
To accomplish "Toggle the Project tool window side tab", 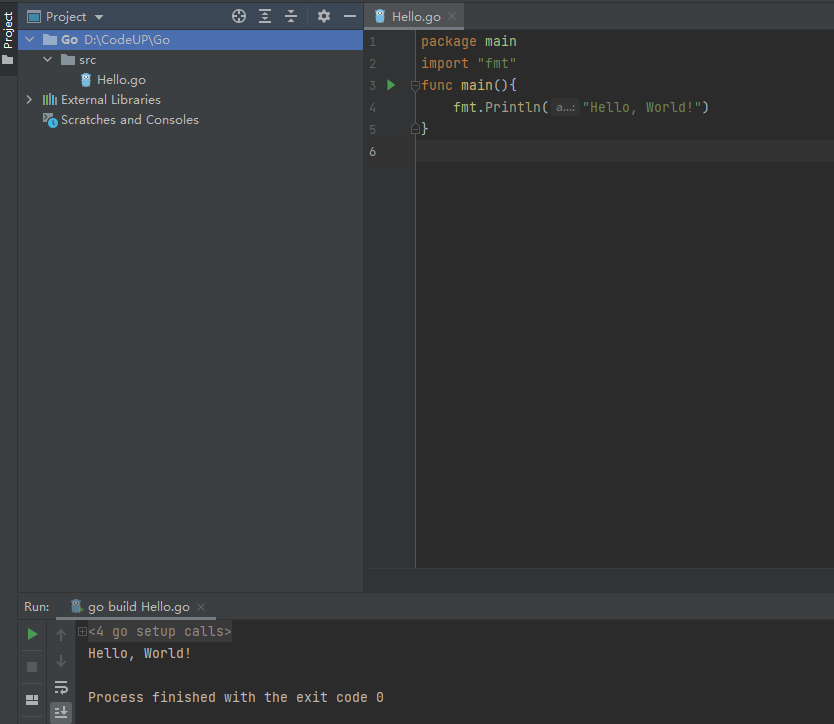I will tap(8, 30).
